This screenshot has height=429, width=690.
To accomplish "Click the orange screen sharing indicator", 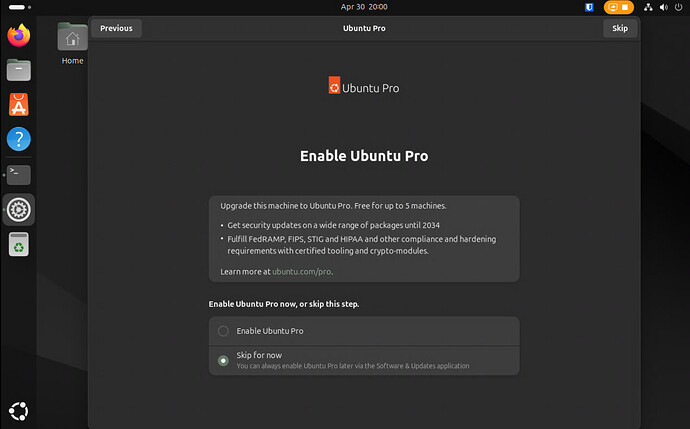I will [x=618, y=7].
